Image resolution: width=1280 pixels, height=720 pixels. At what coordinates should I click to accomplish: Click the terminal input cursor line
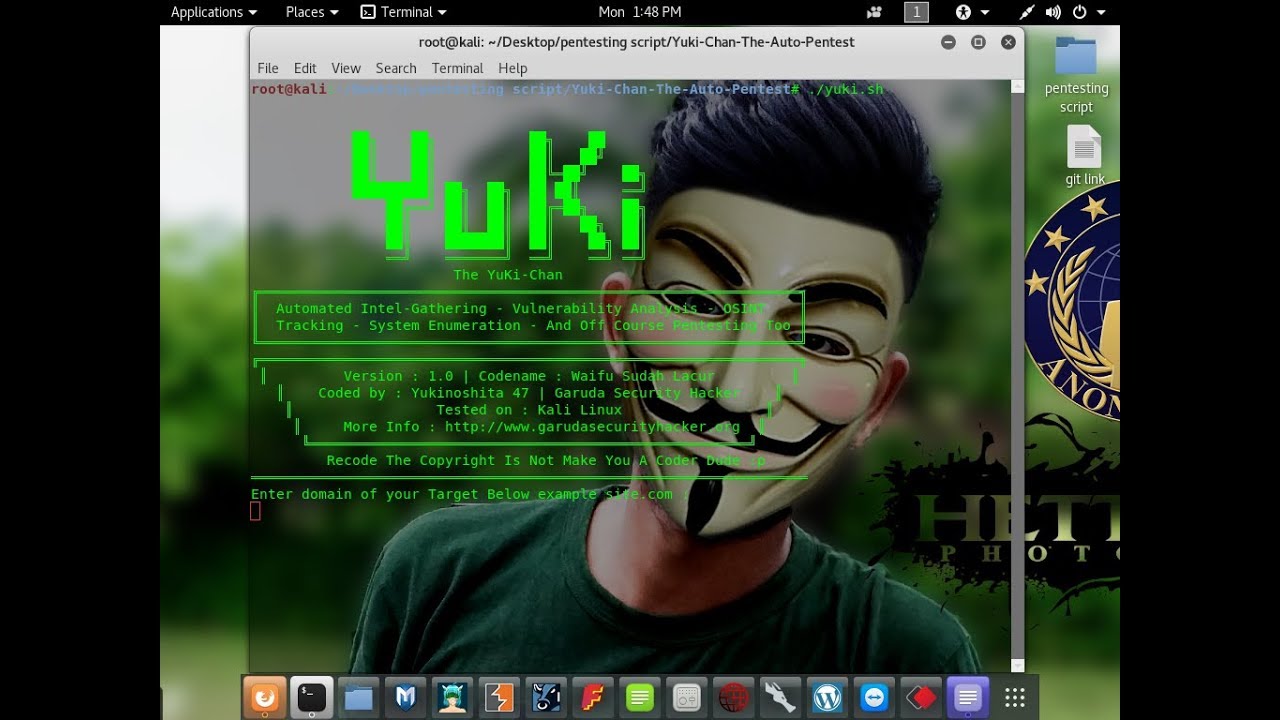(255, 511)
